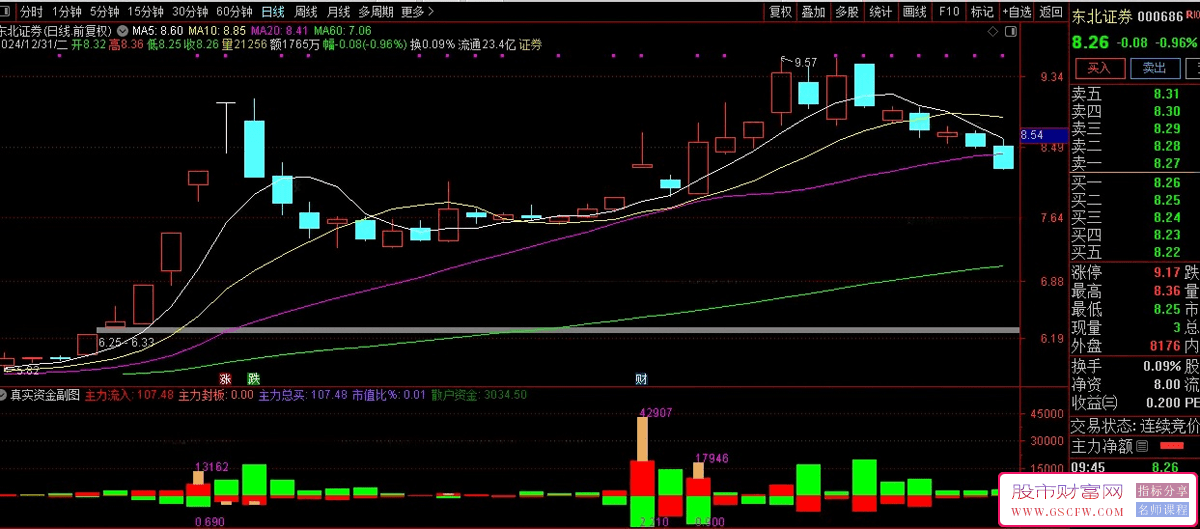The height and width of the screenshot is (529, 1200).
Task: Click the 主力净额 row in side panel
Action: (x=1135, y=445)
